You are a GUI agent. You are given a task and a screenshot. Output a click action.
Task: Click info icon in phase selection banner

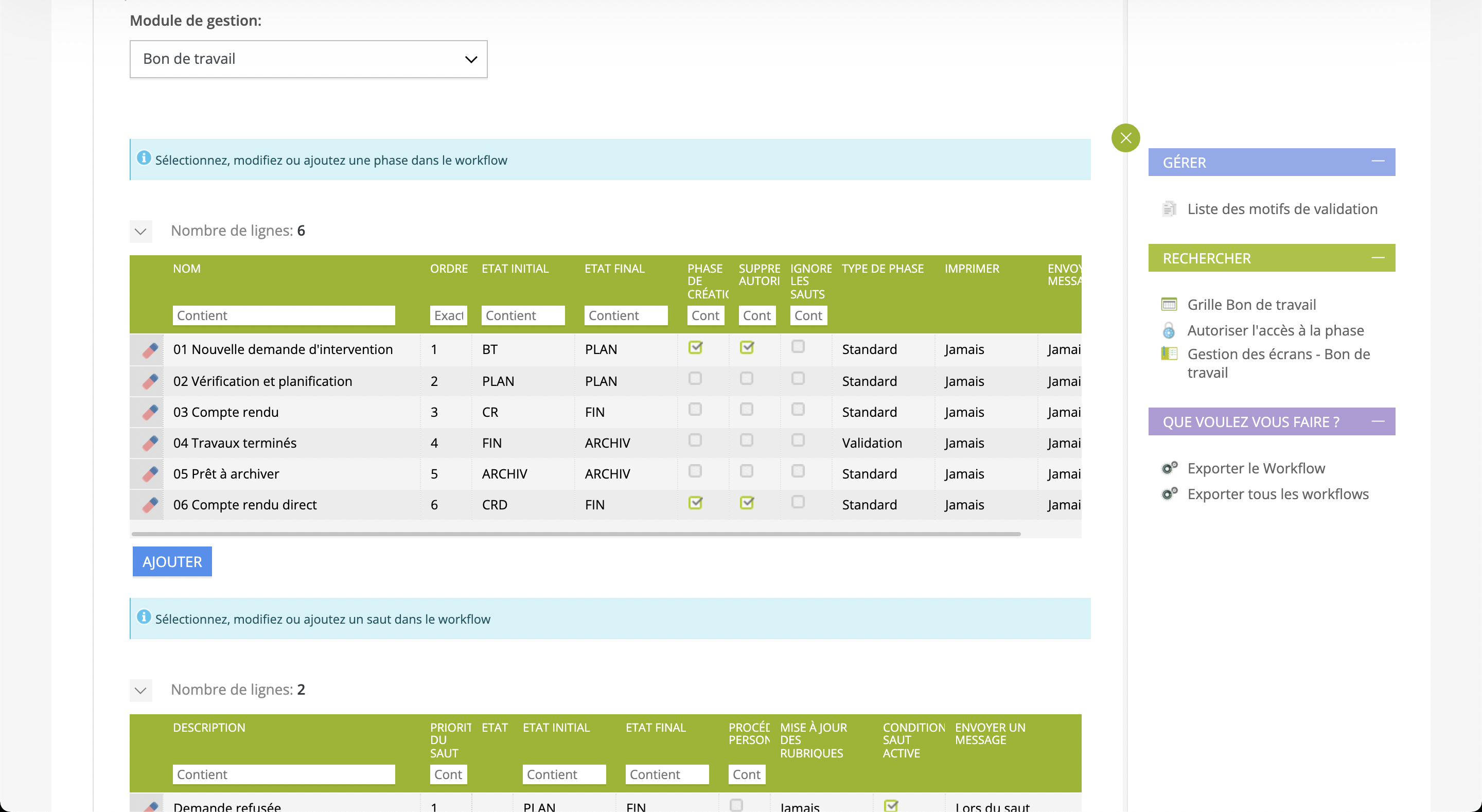[x=144, y=157]
